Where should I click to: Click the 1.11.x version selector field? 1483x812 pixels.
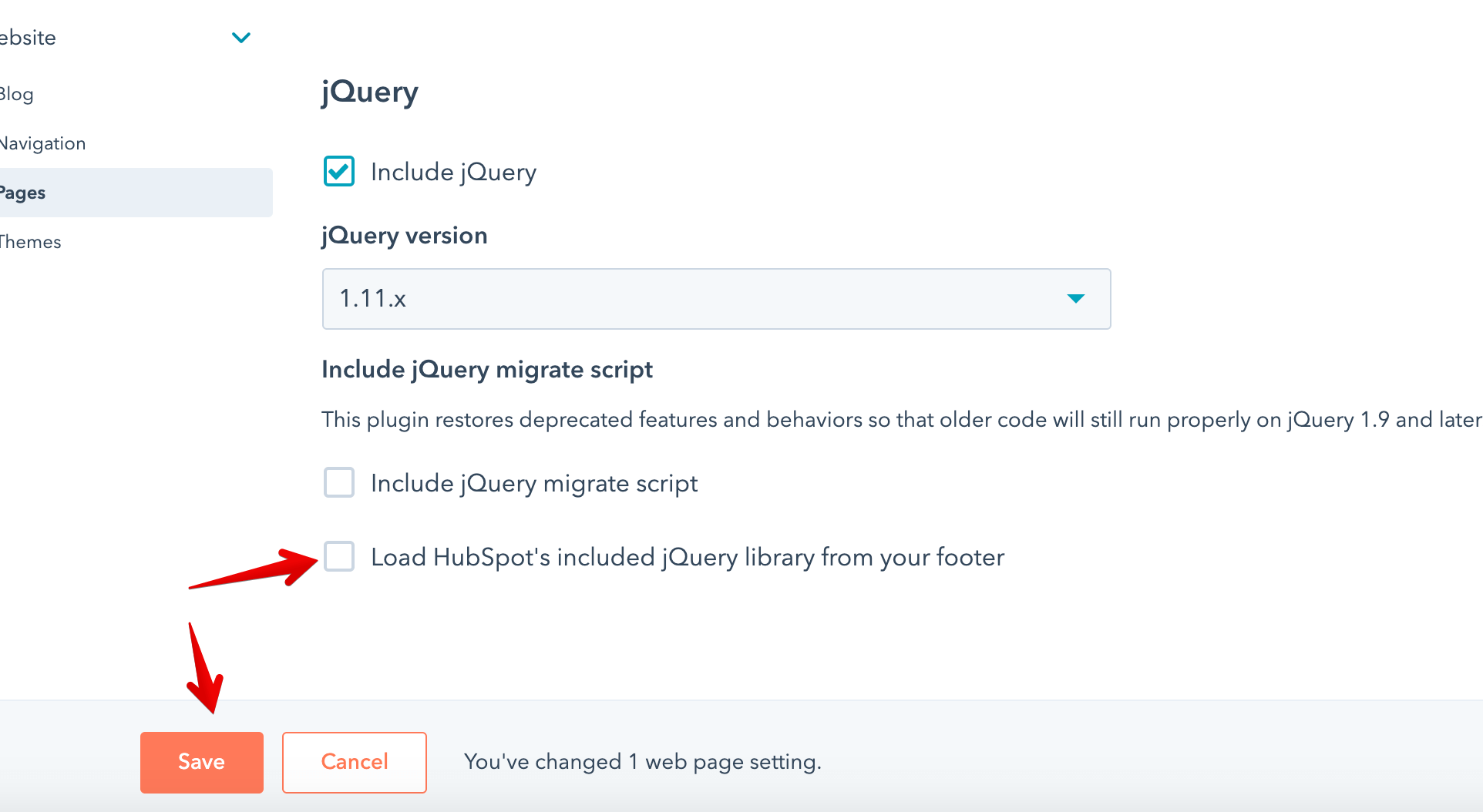(x=715, y=299)
